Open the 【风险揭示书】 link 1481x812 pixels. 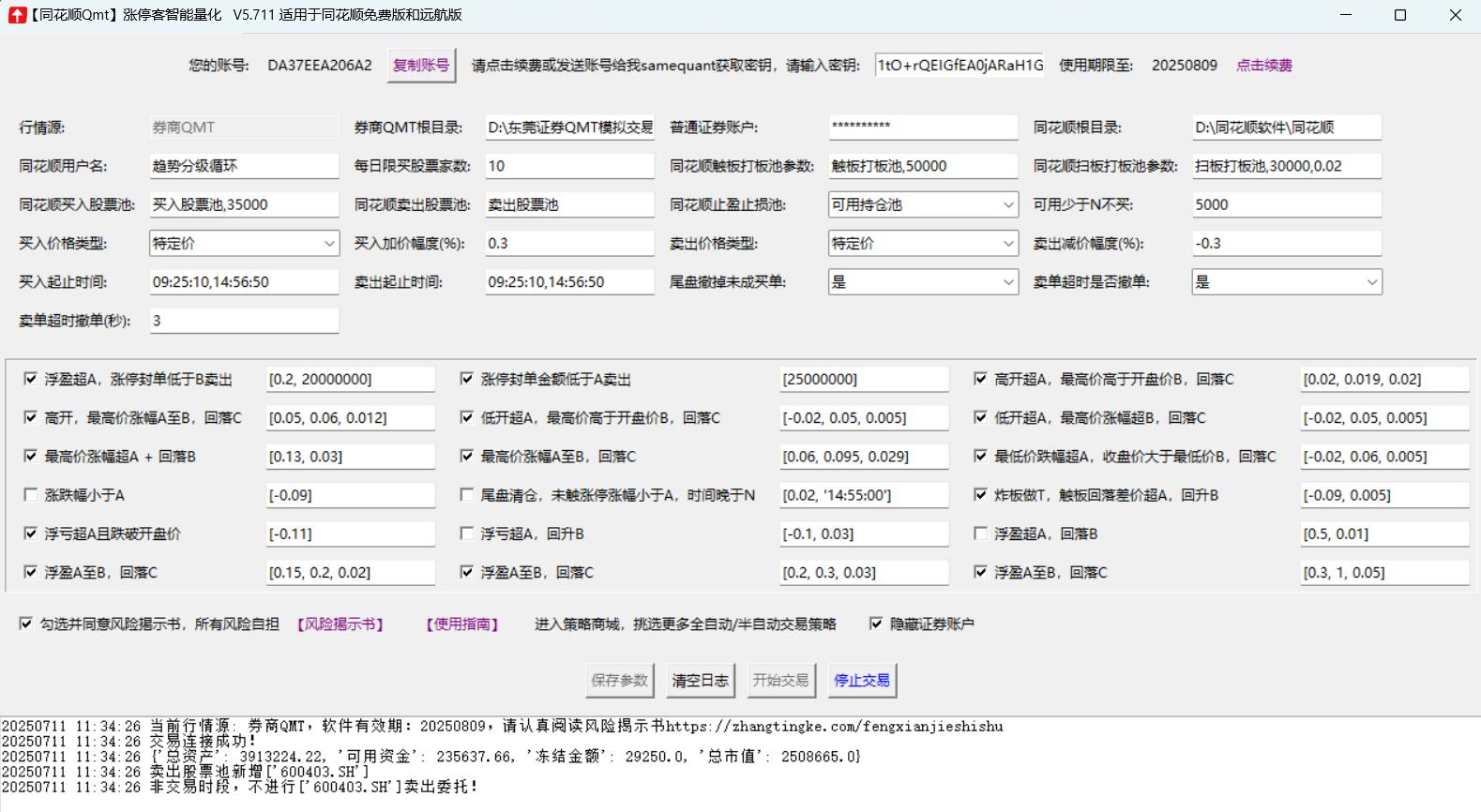340,624
